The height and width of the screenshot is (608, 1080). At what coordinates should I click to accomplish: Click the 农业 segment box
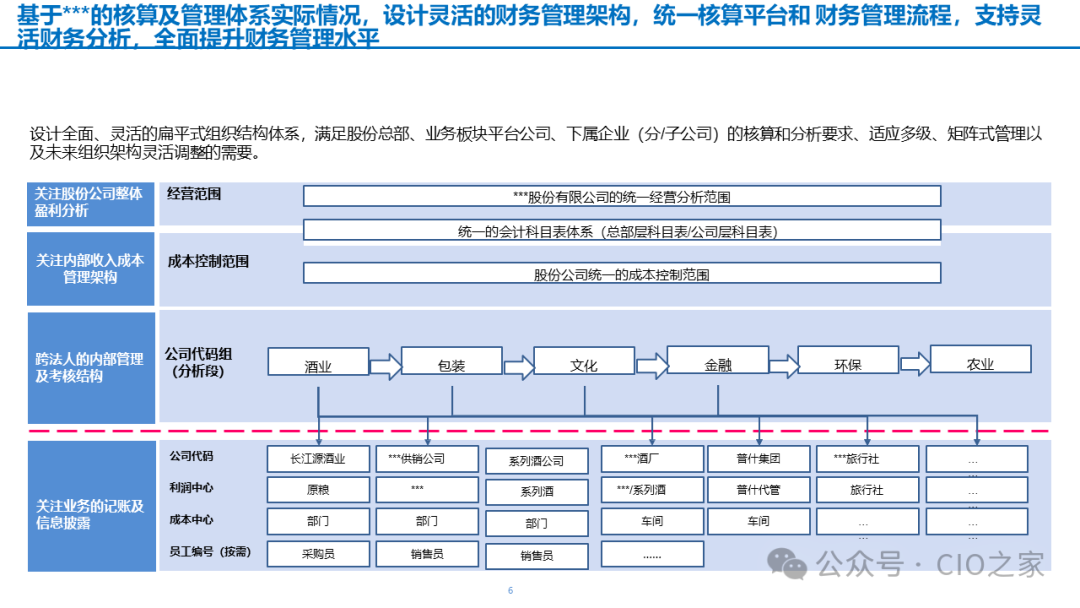point(980,361)
